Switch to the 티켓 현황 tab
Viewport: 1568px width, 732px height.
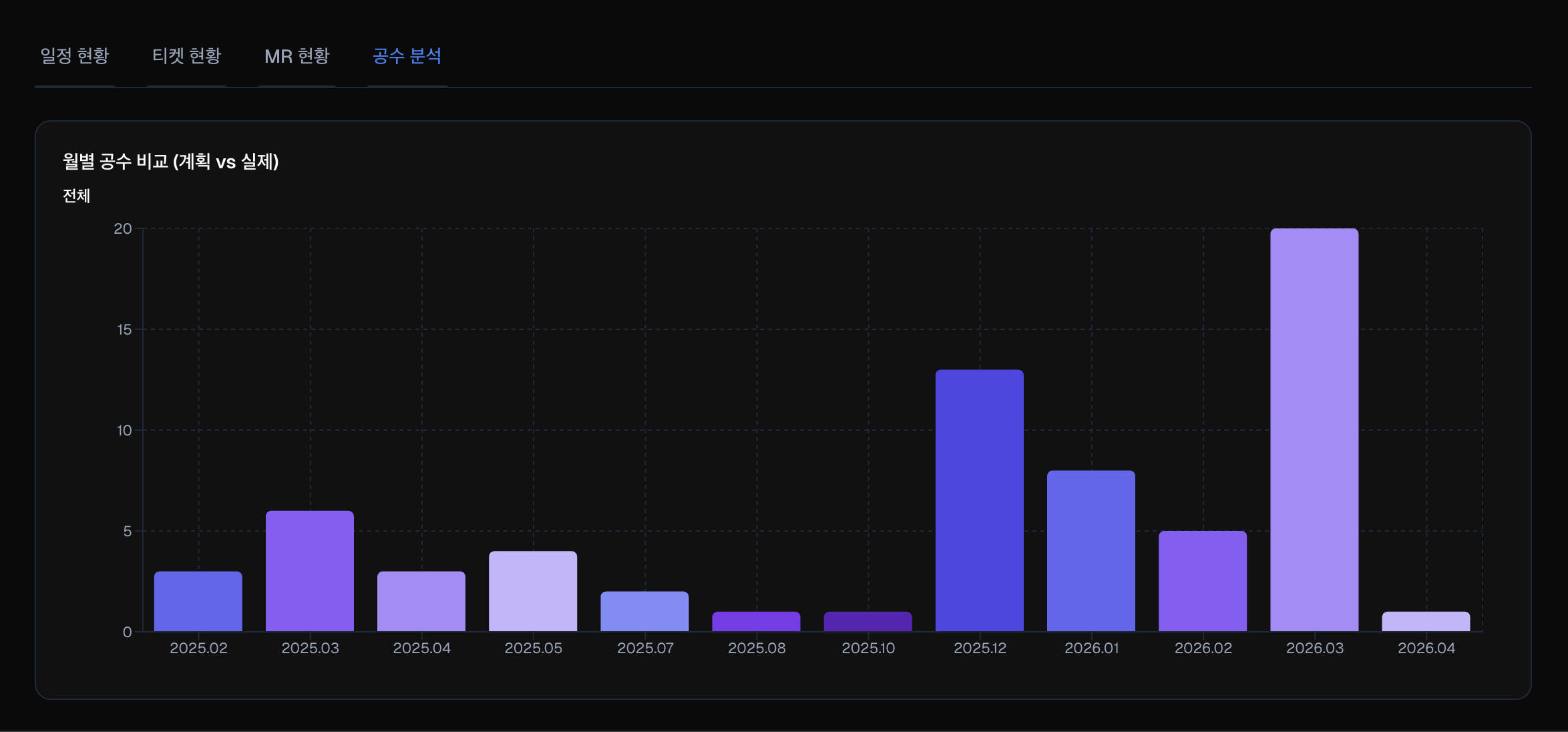186,56
